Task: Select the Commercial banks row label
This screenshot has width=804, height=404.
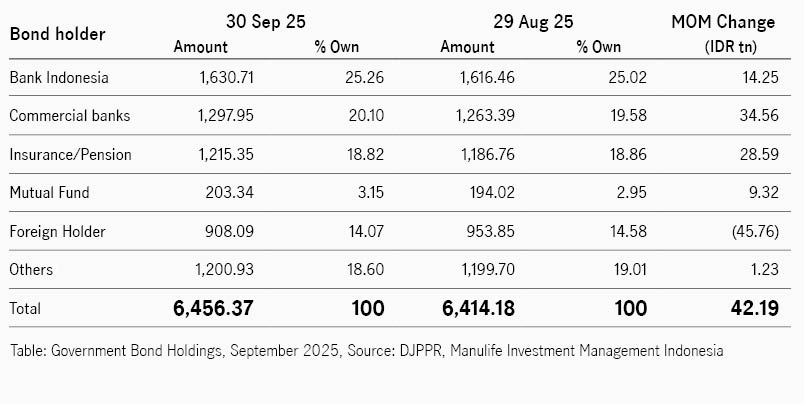Action: [69, 115]
